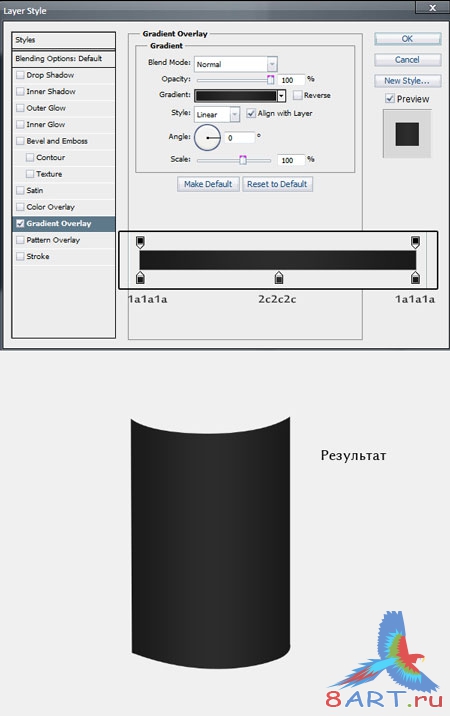Click the left opacity stop above gradient bar
The height and width of the screenshot is (716, 450).
(x=140, y=242)
